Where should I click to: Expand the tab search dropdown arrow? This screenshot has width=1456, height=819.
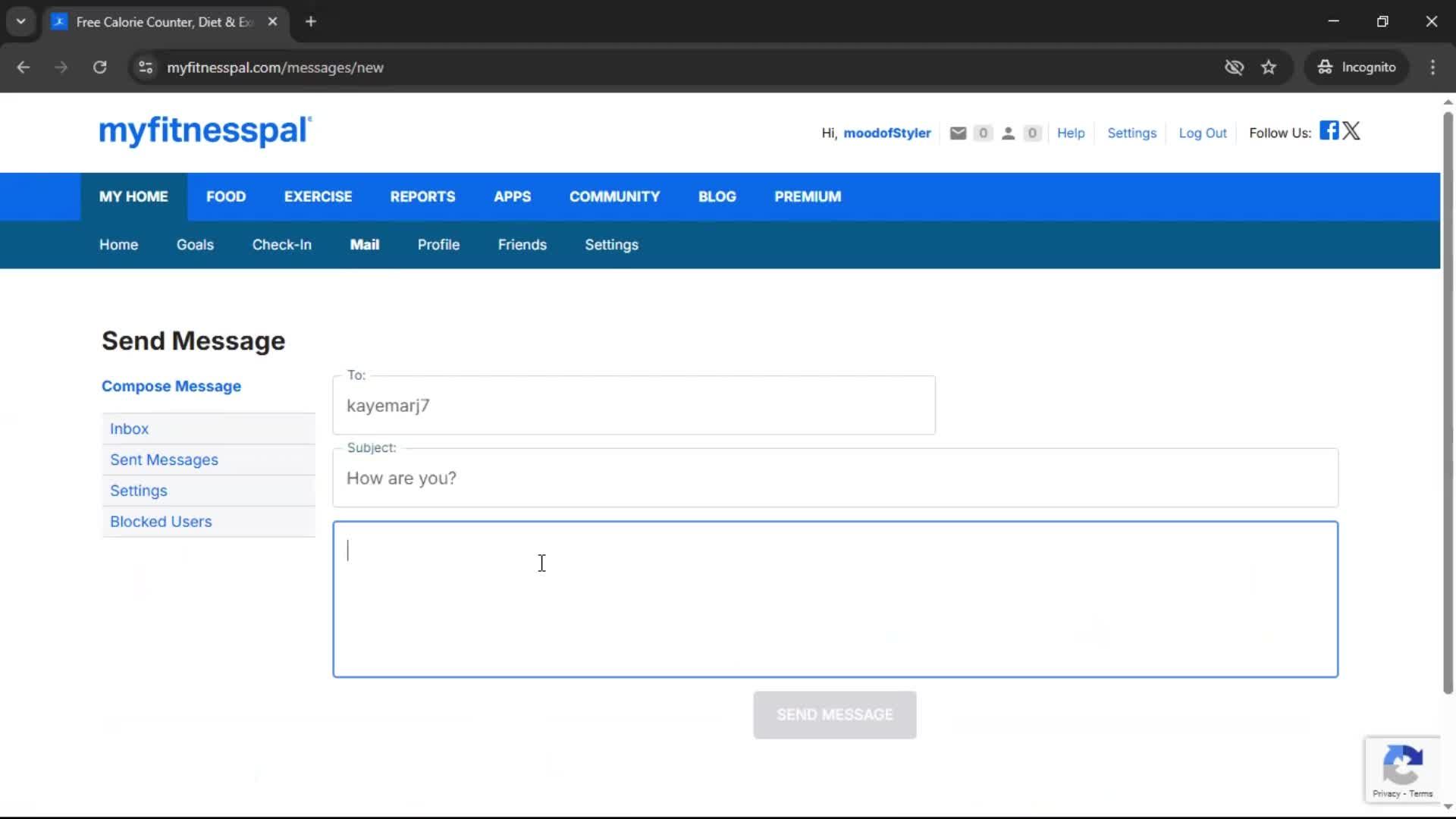click(x=21, y=22)
